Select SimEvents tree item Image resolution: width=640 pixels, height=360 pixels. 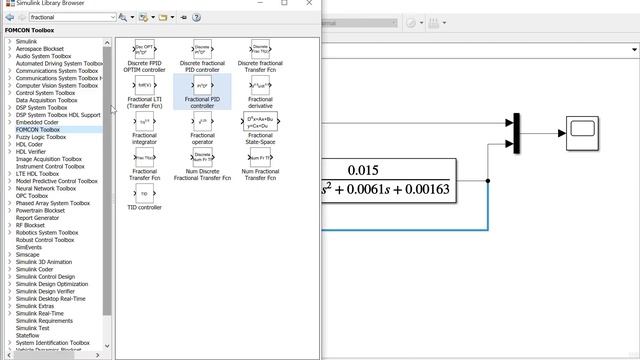pyautogui.click(x=29, y=247)
